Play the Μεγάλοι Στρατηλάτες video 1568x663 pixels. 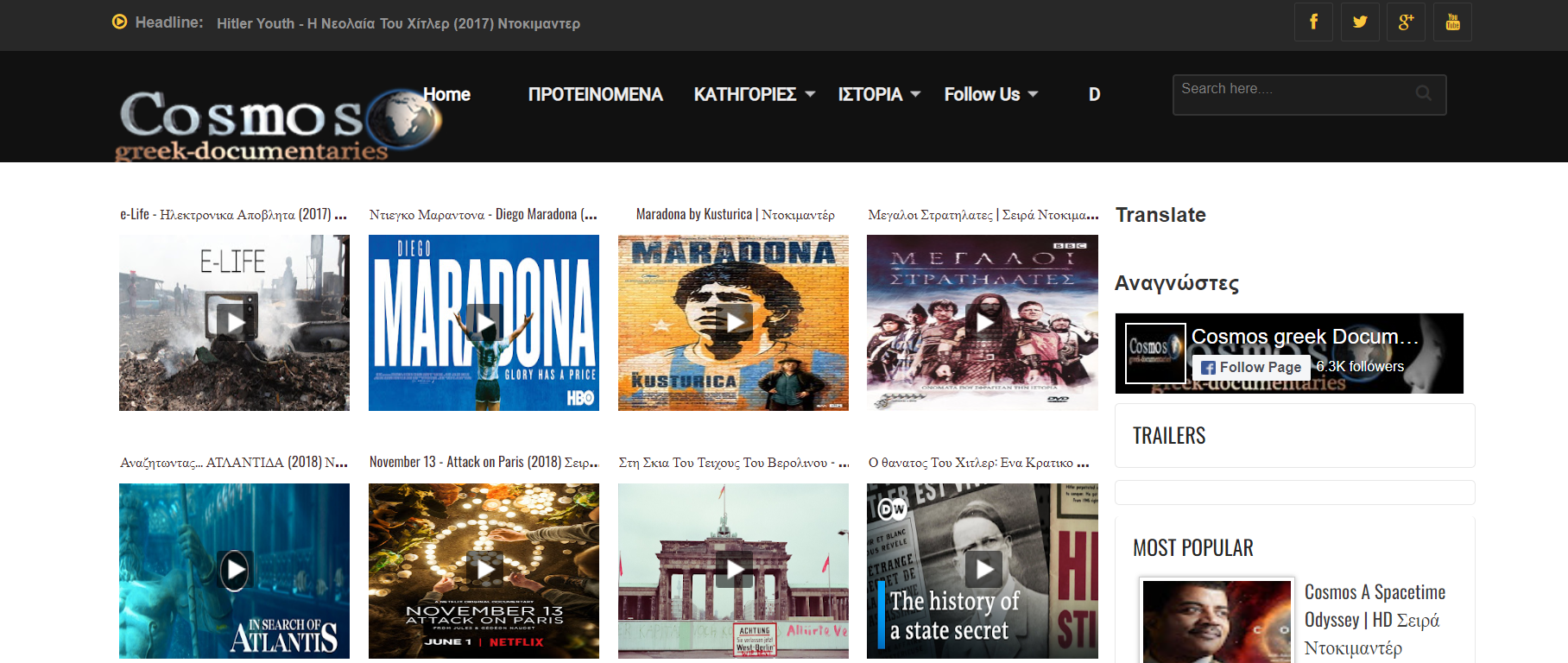(x=983, y=323)
